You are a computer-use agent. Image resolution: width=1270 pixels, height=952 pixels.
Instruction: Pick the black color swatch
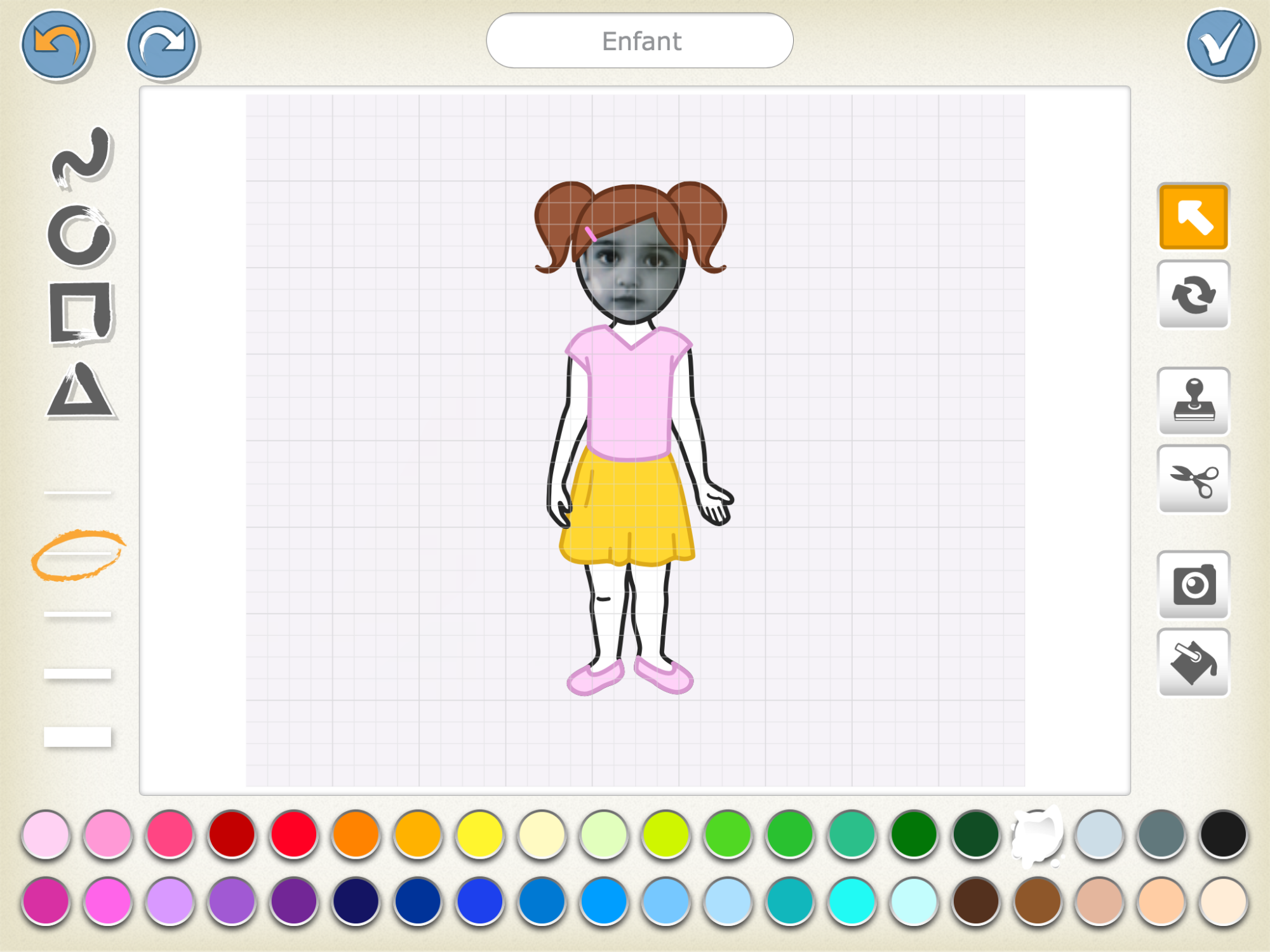click(x=1223, y=834)
